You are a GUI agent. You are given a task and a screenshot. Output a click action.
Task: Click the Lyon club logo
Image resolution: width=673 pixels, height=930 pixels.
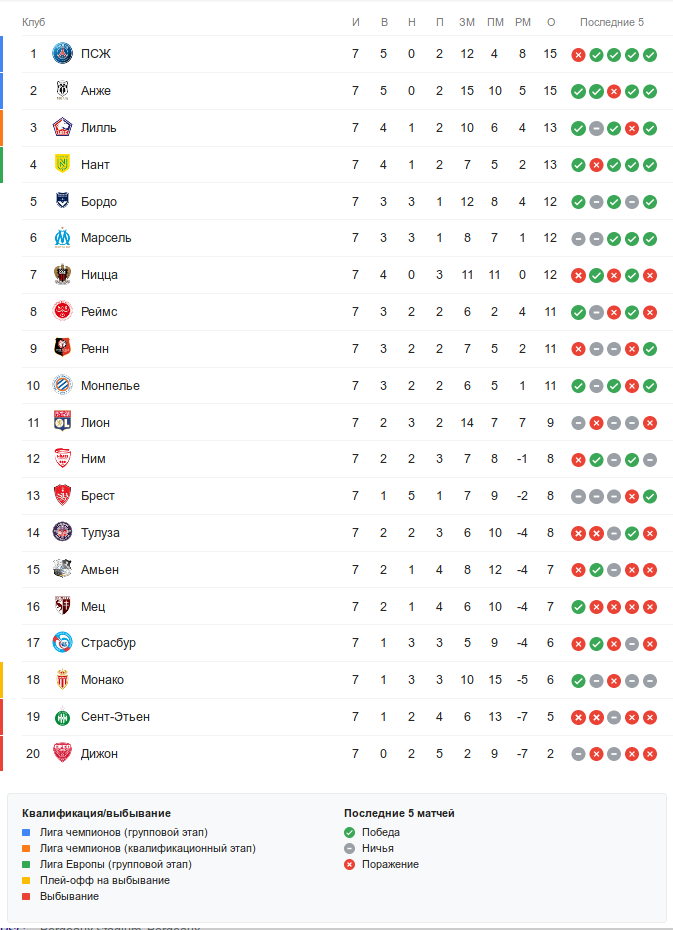63,422
